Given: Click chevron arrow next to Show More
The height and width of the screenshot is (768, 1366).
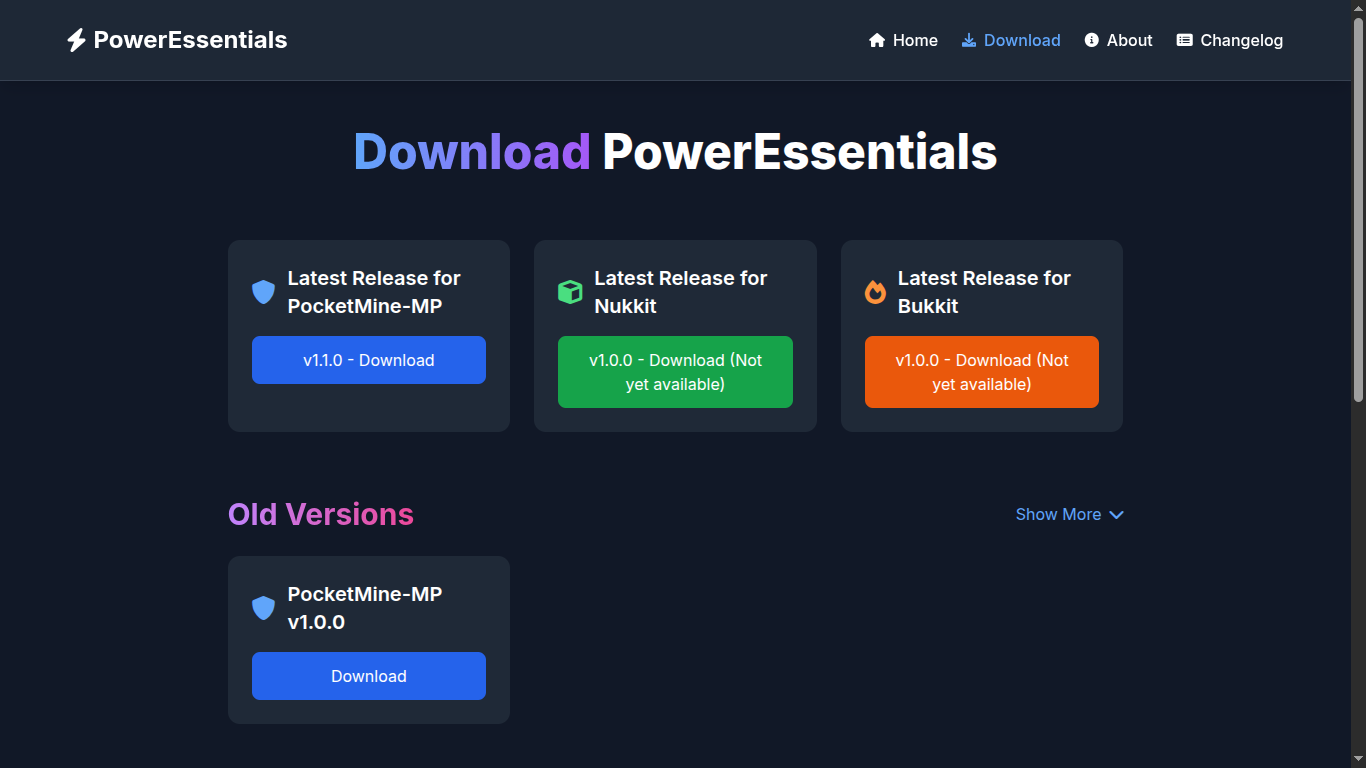Looking at the screenshot, I should point(1116,515).
